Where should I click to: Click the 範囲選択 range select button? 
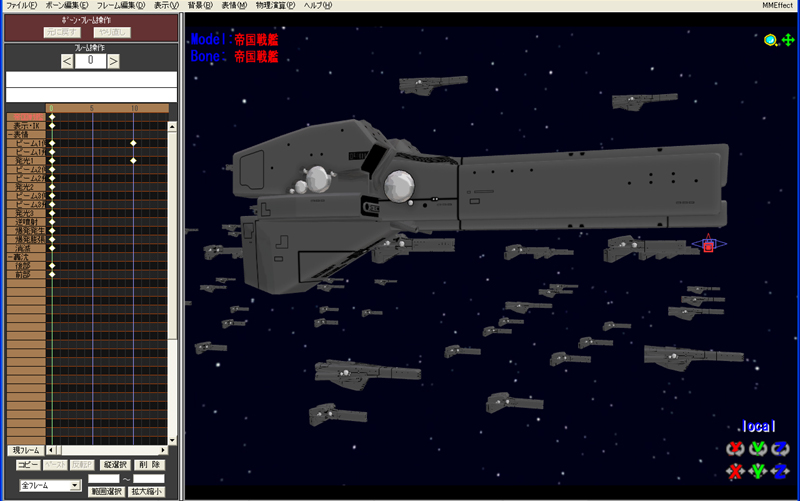click(x=107, y=492)
